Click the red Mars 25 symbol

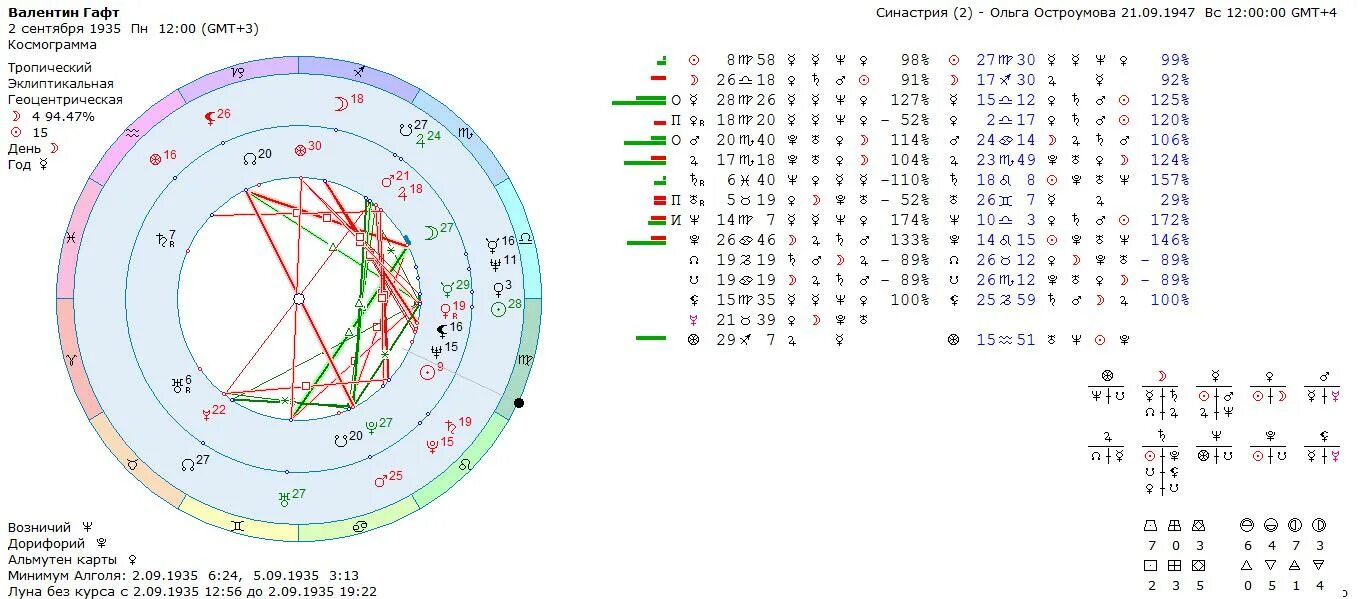point(388,478)
